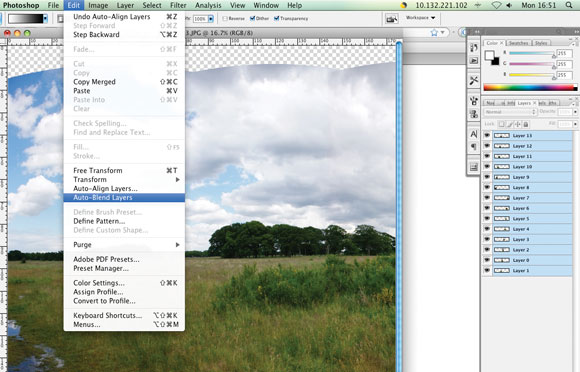Image resolution: width=580 pixels, height=372 pixels.
Task: Open the opacity 100% dropdown in options bar
Action: click(210, 18)
